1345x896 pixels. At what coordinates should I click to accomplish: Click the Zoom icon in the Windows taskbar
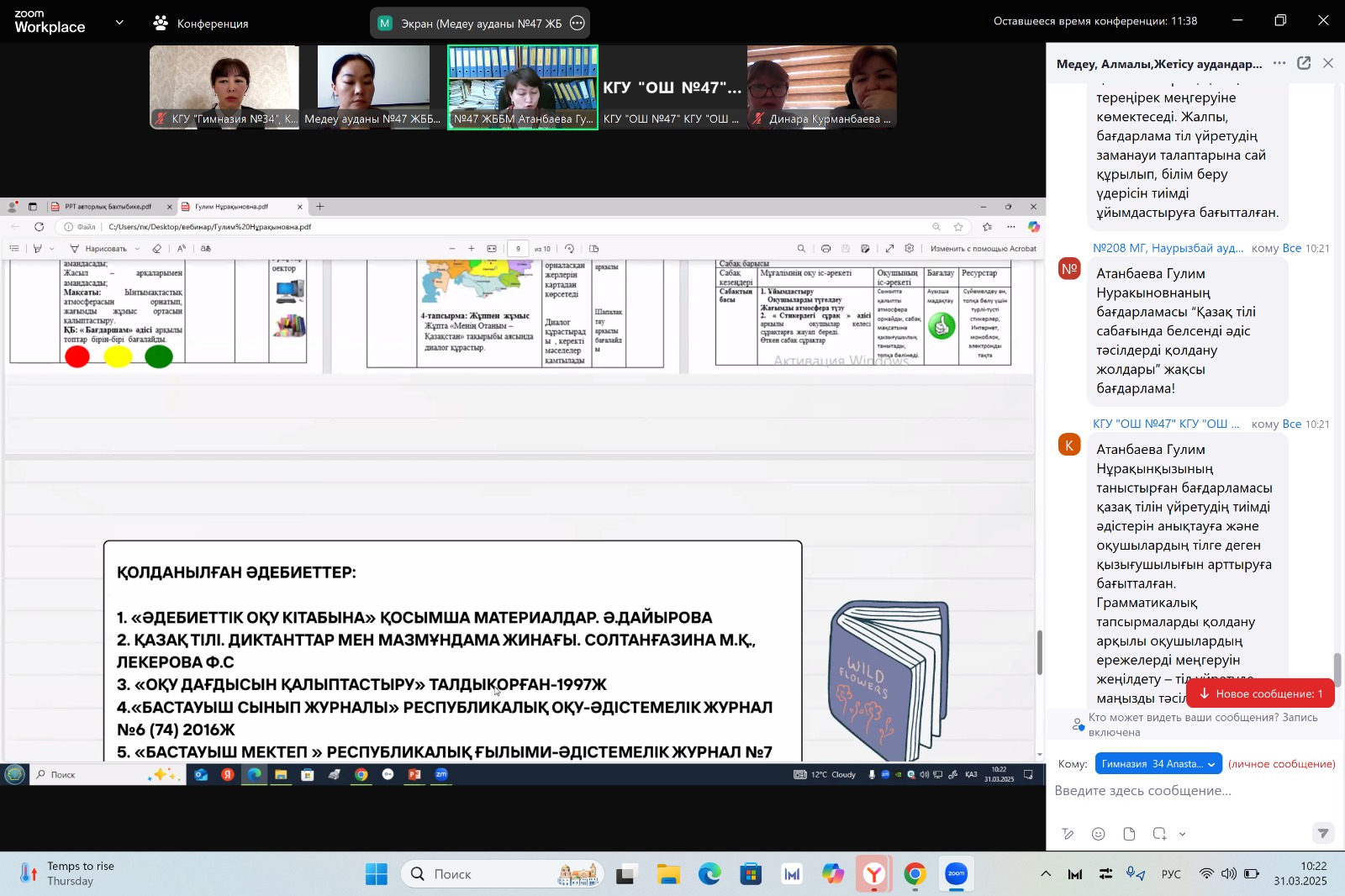[x=957, y=875]
